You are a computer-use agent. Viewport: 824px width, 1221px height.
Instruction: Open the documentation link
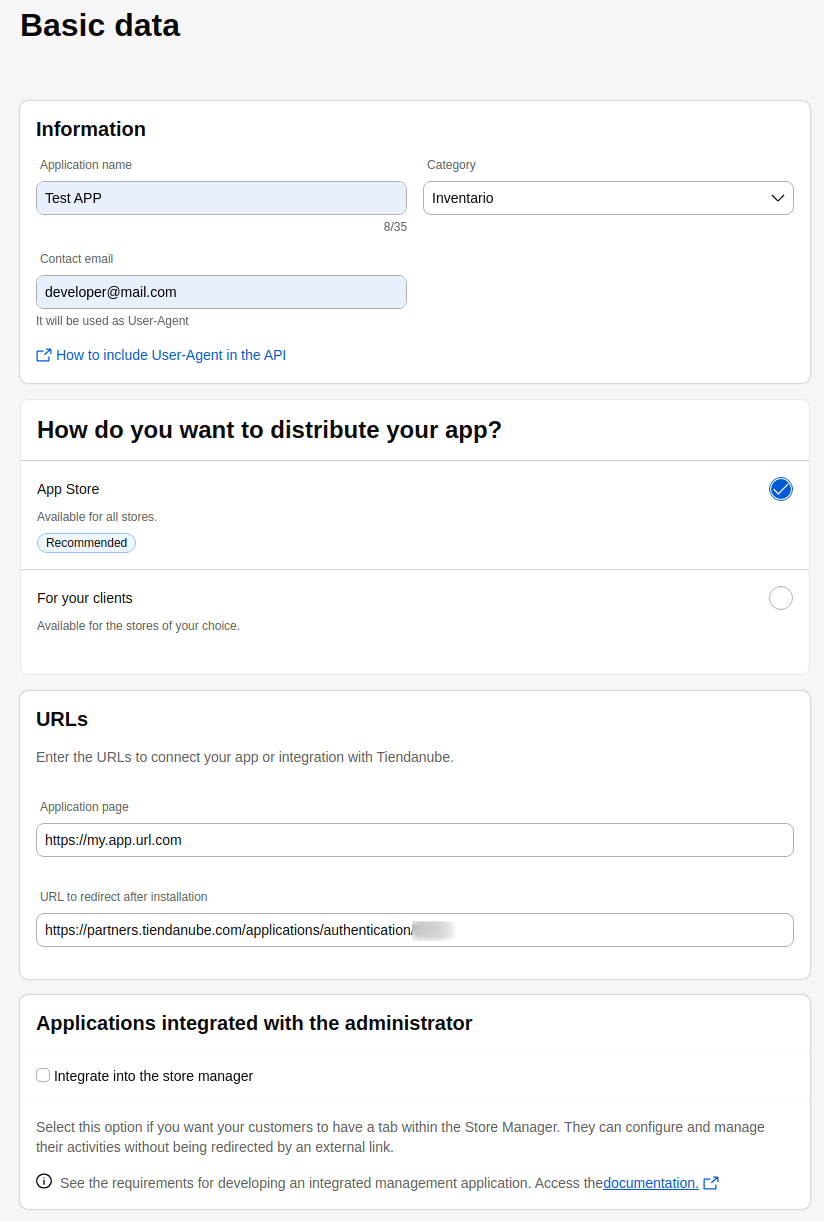coord(650,1182)
